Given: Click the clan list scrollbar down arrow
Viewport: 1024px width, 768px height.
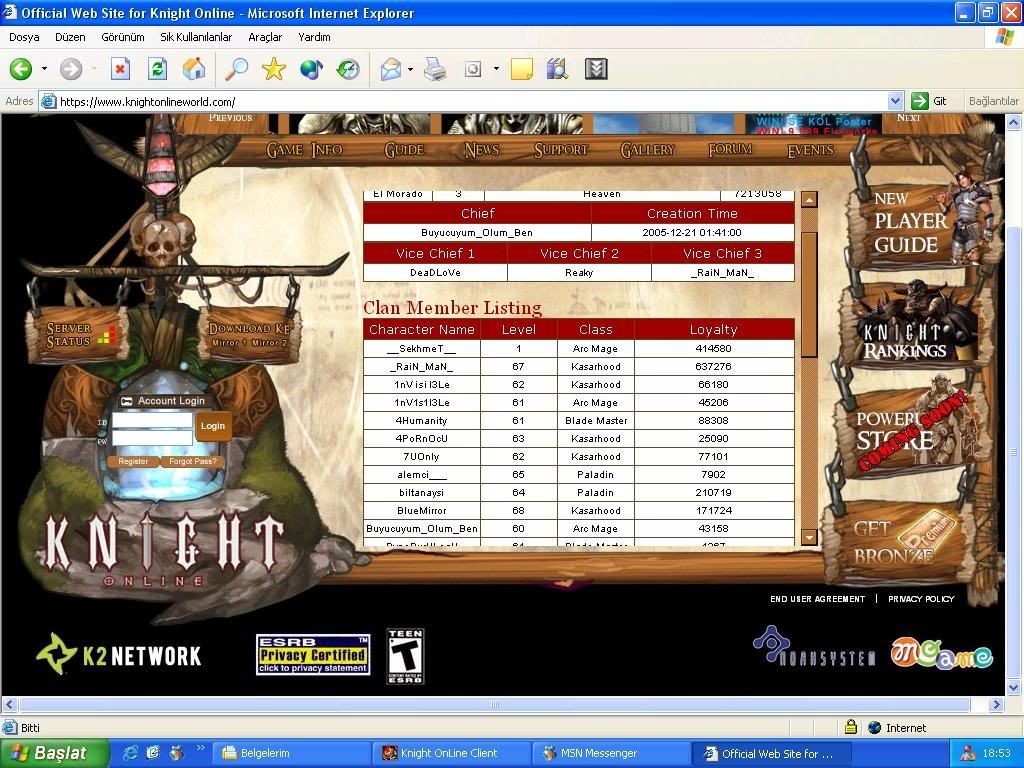Looking at the screenshot, I should (809, 537).
